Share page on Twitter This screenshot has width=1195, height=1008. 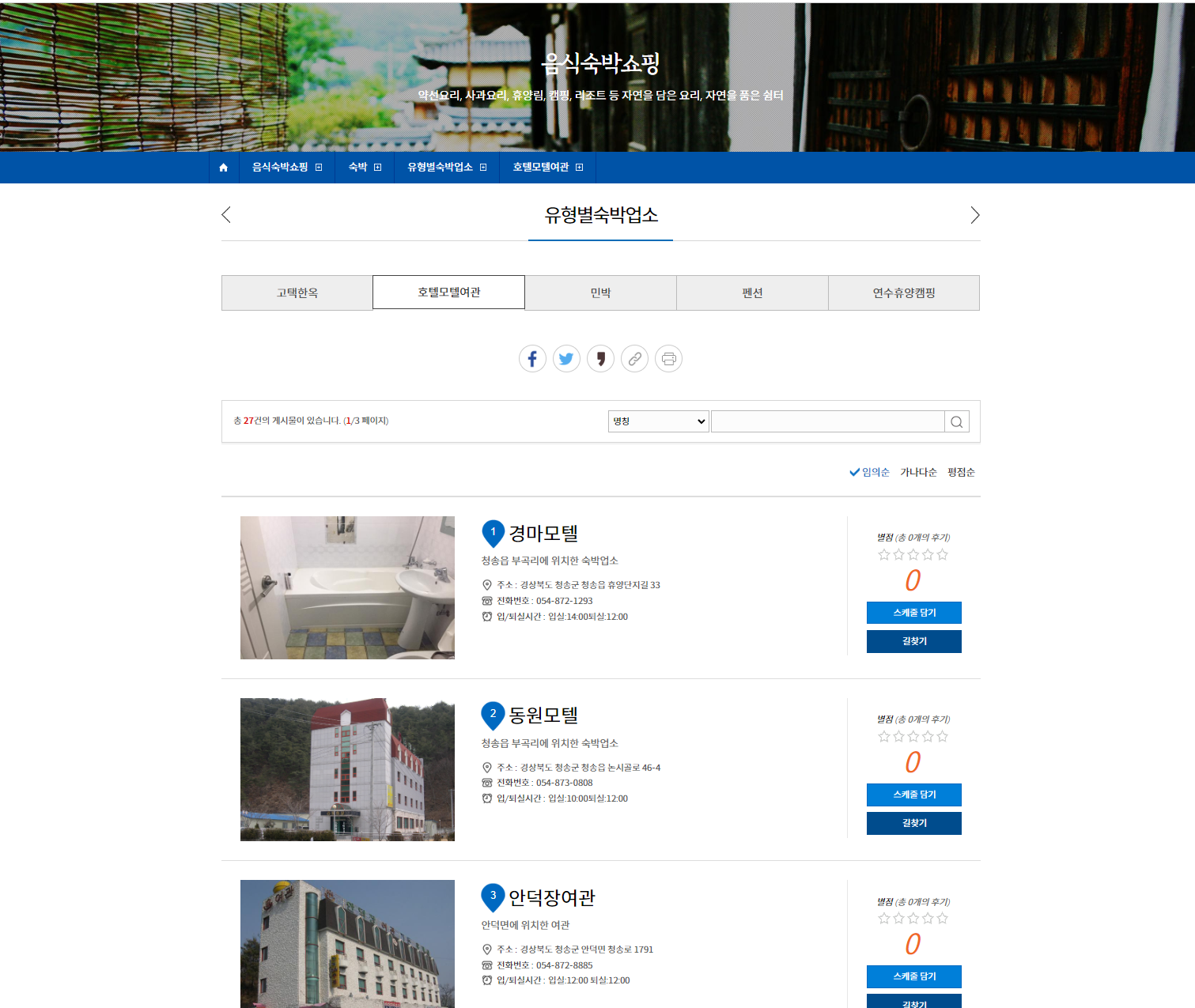pos(566,359)
